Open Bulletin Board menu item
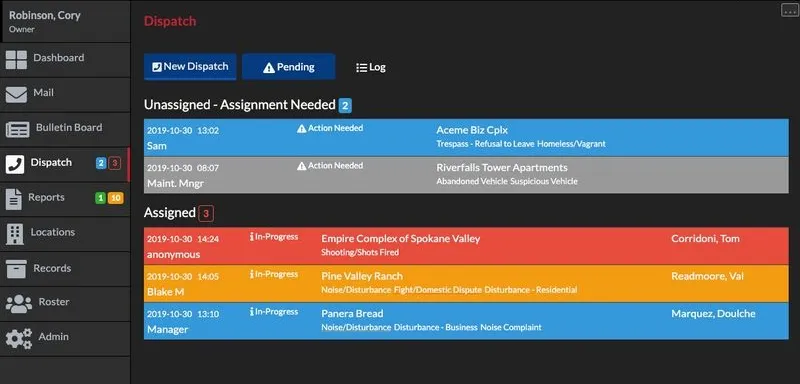The width and height of the screenshot is (800, 384). [x=65, y=130]
